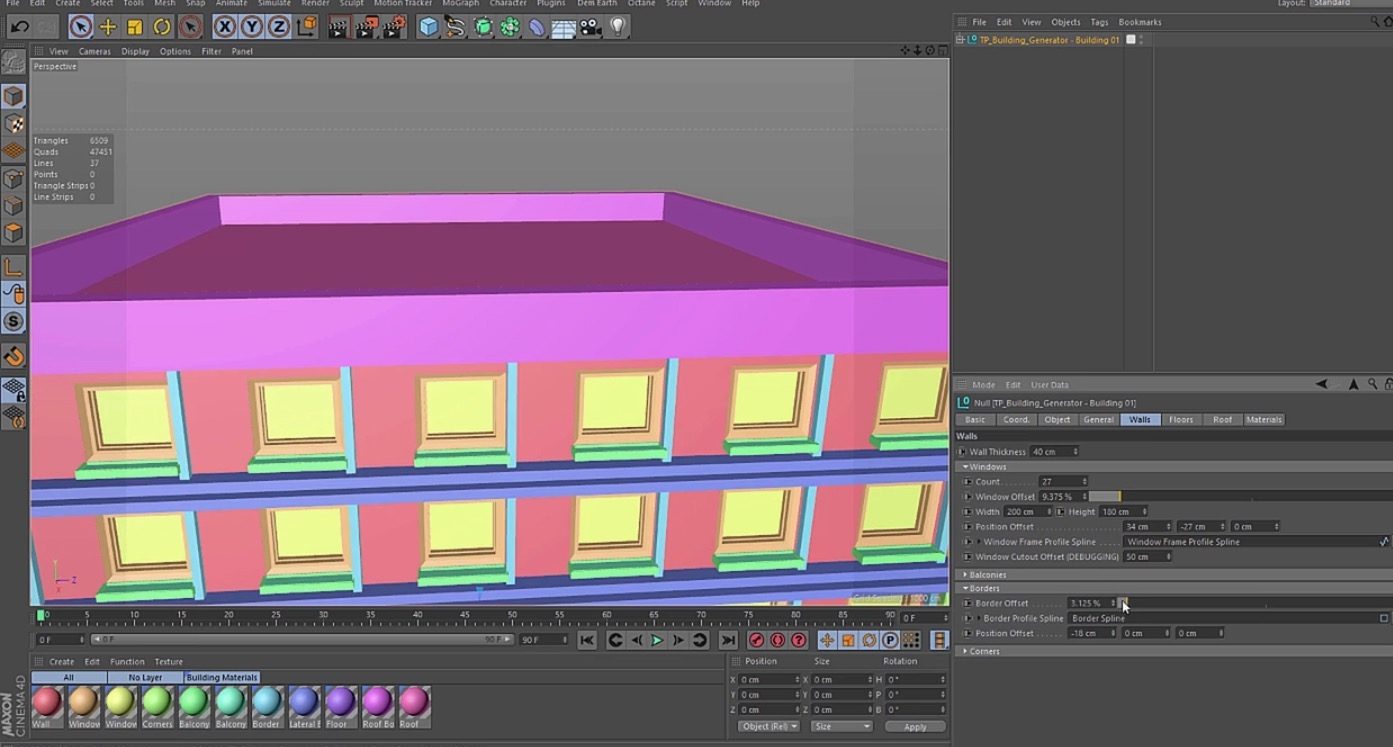Open the deformer (bend) icon
Image resolution: width=1393 pixels, height=747 pixels.
[x=537, y=27]
